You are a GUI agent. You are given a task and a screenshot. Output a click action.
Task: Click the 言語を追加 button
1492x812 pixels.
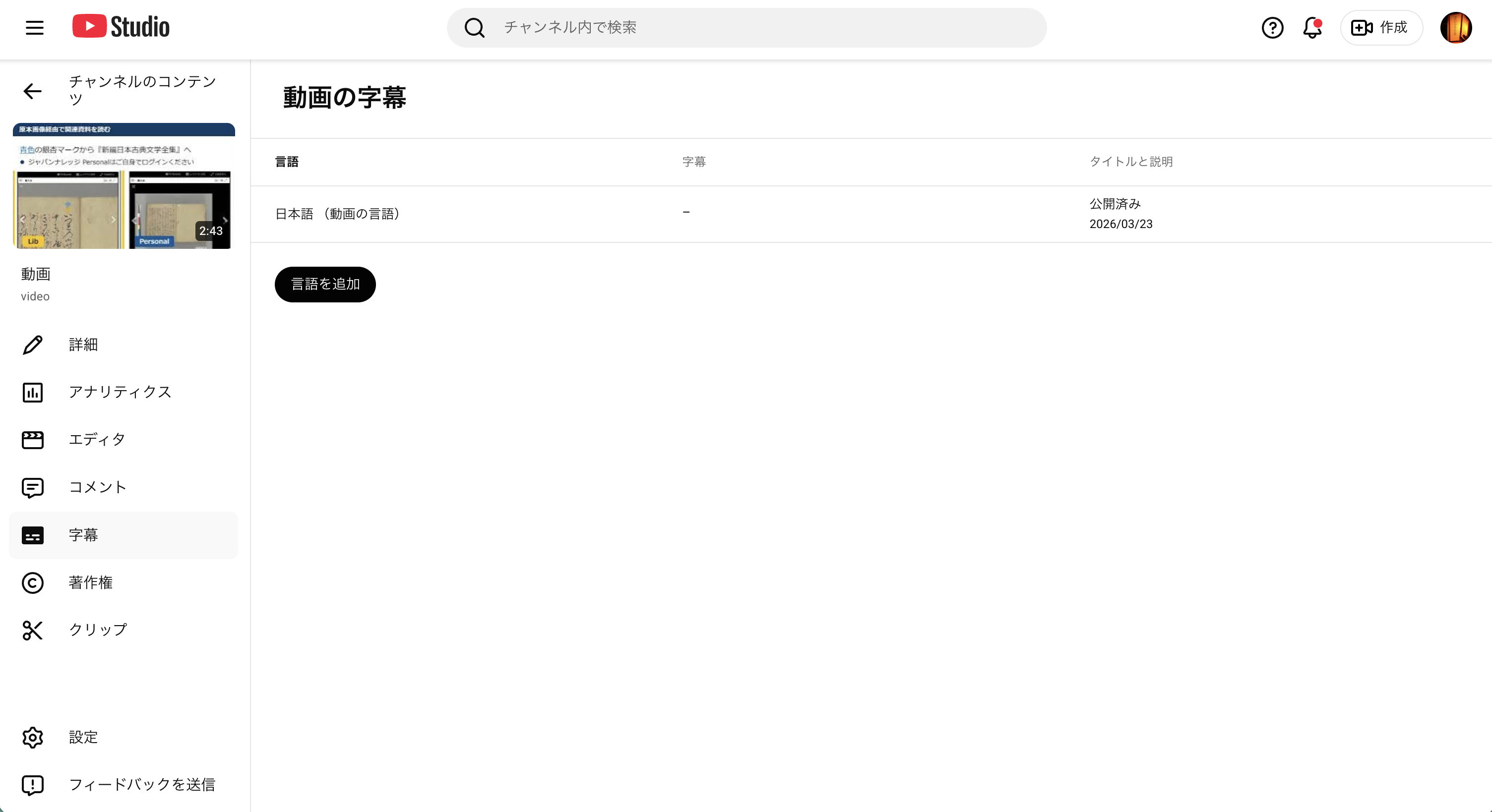point(325,284)
